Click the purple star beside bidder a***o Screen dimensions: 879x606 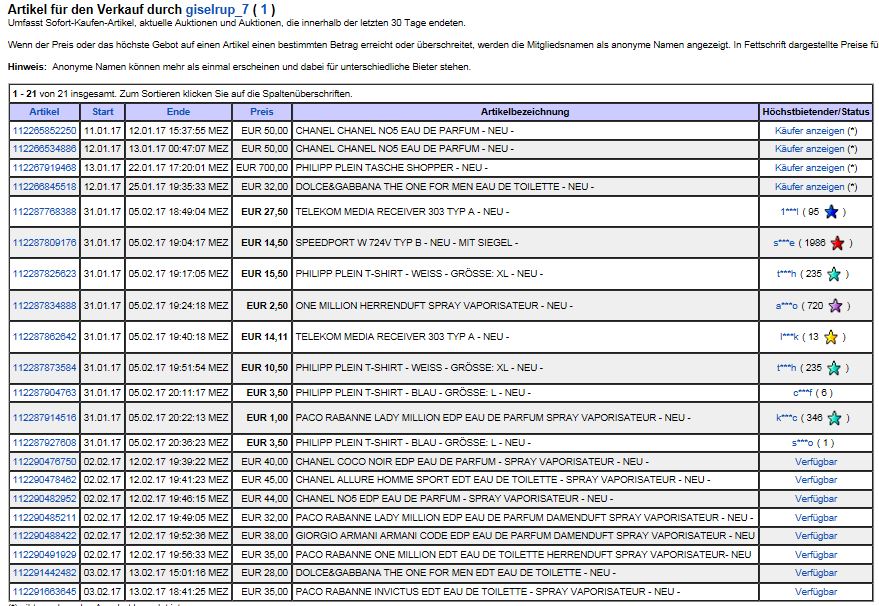pyautogui.click(x=835, y=306)
